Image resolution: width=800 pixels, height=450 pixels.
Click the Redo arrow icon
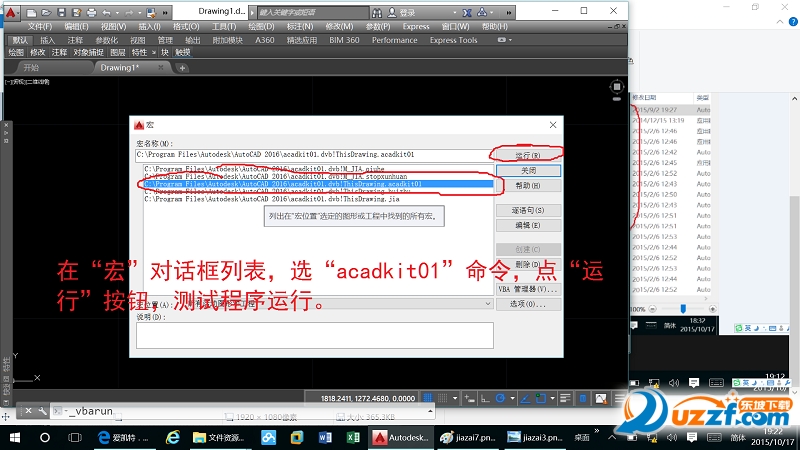129,12
